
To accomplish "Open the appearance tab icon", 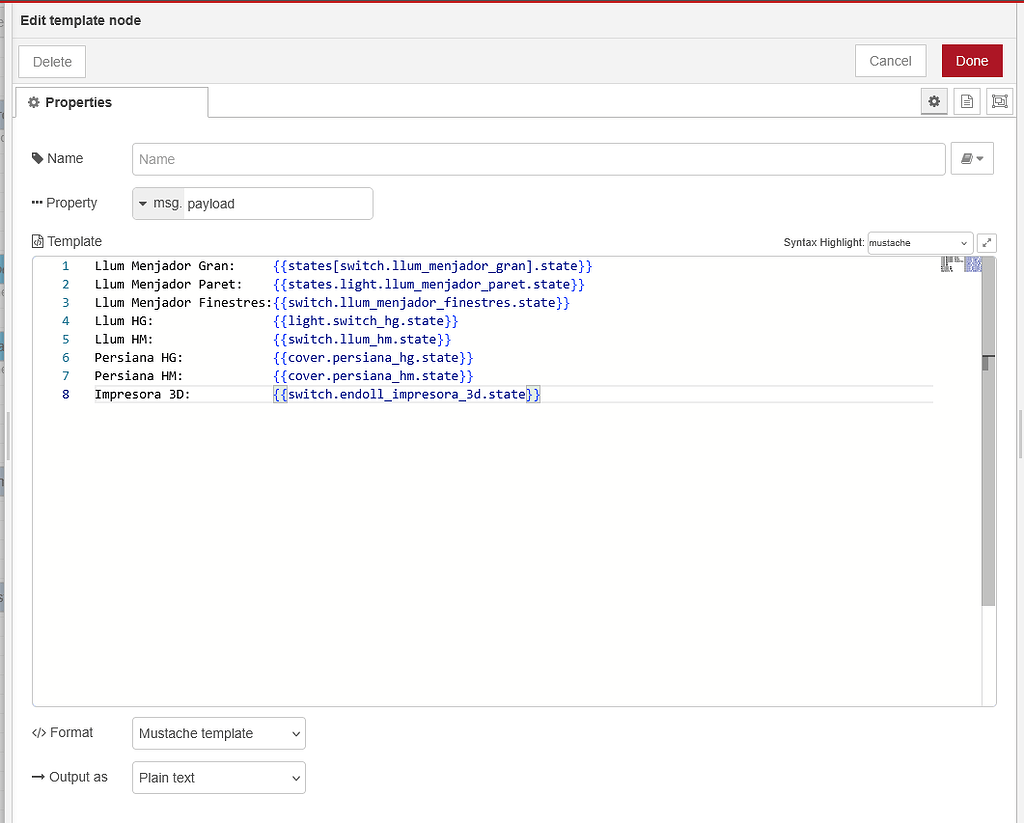I will tap(999, 101).
